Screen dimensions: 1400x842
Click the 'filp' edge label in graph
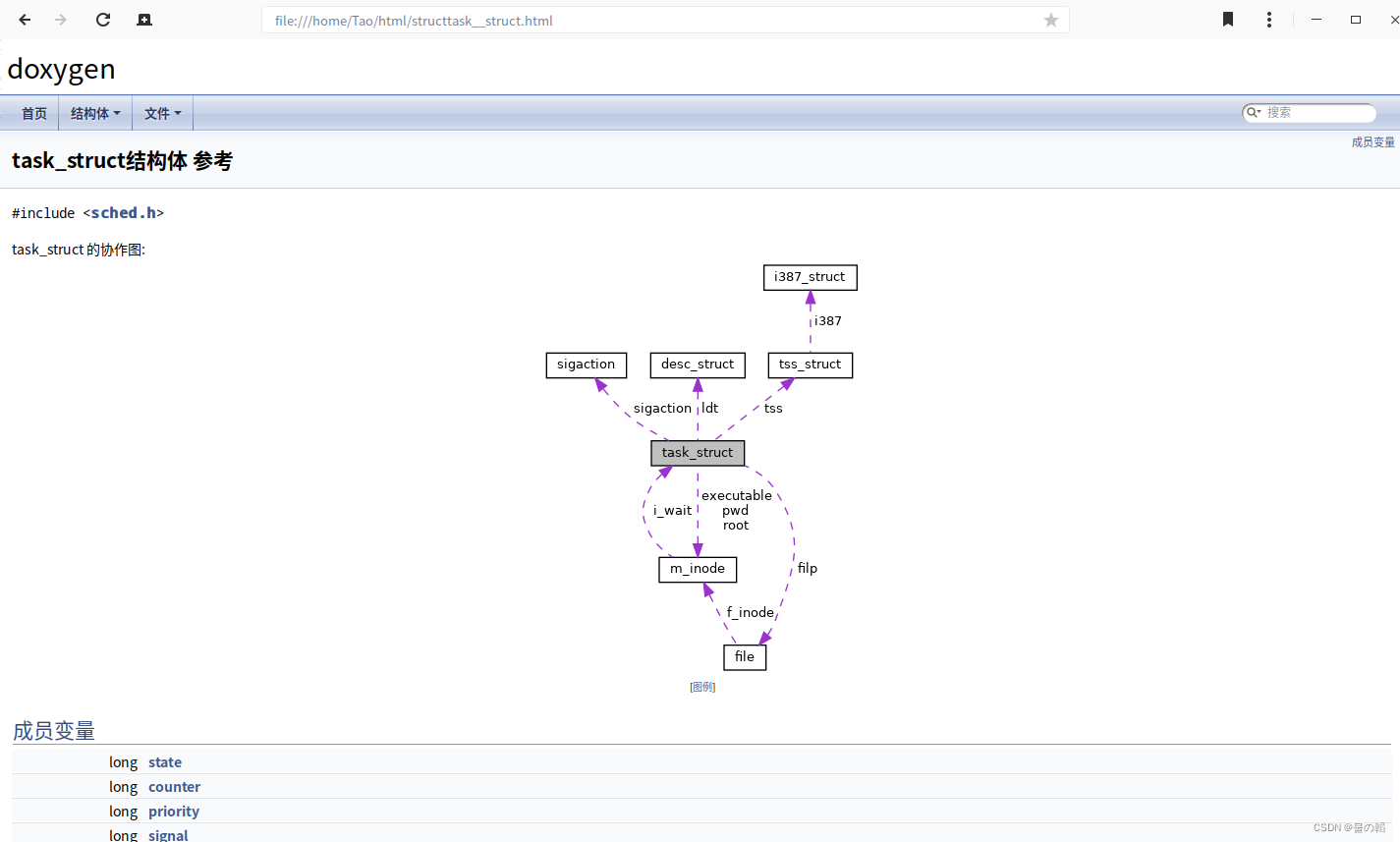[x=808, y=568]
